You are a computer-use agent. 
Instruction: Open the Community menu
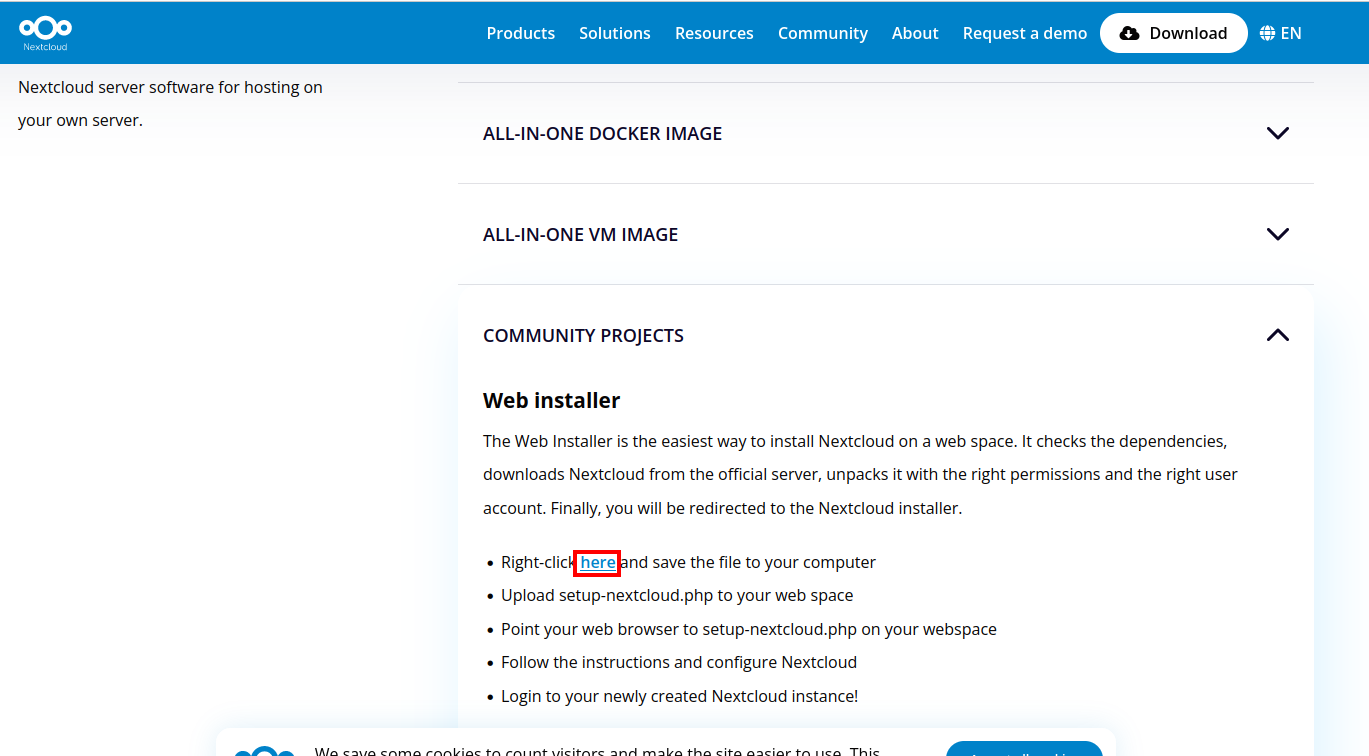click(822, 33)
